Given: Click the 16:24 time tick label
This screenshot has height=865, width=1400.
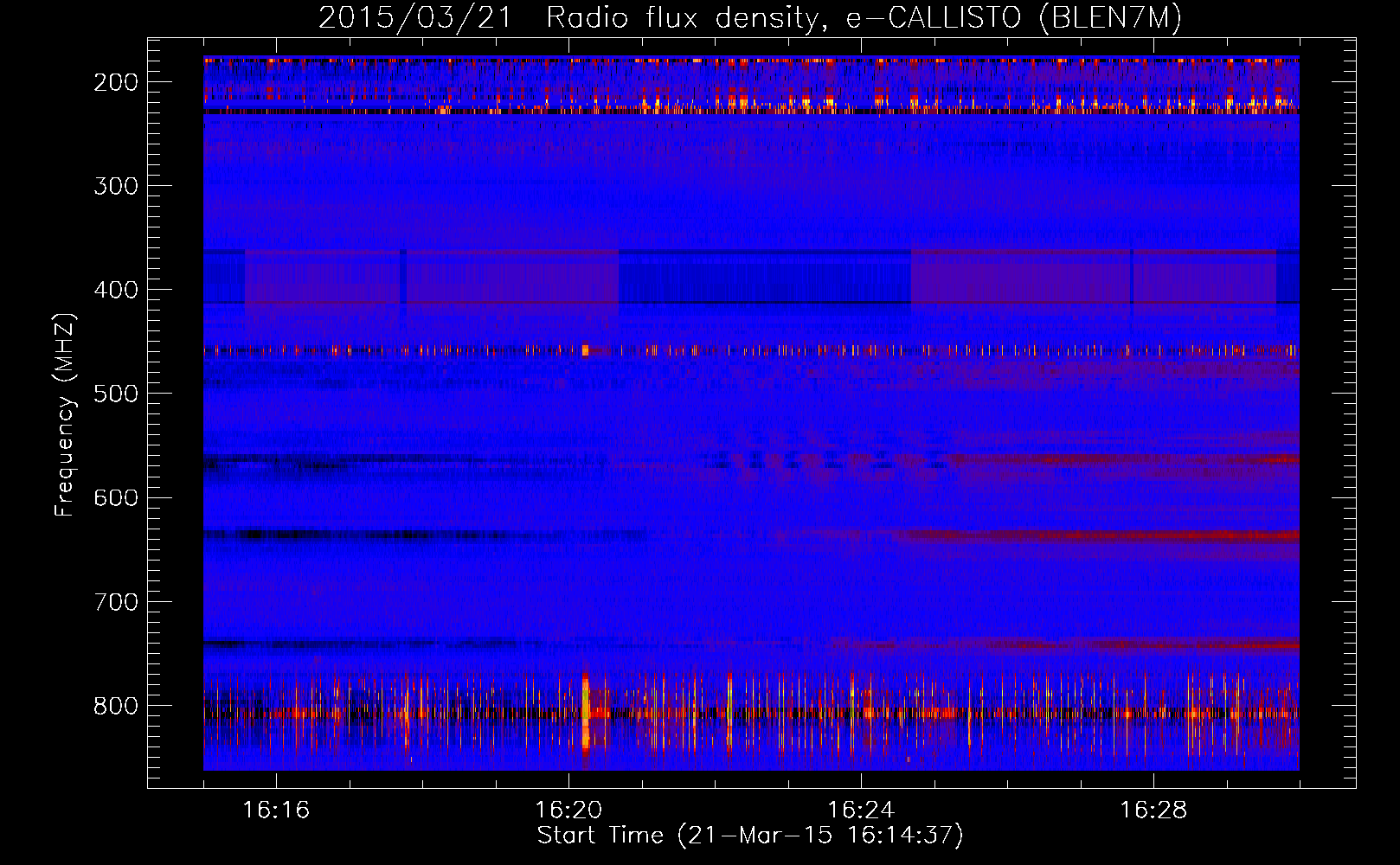Looking at the screenshot, I should pos(861,811).
